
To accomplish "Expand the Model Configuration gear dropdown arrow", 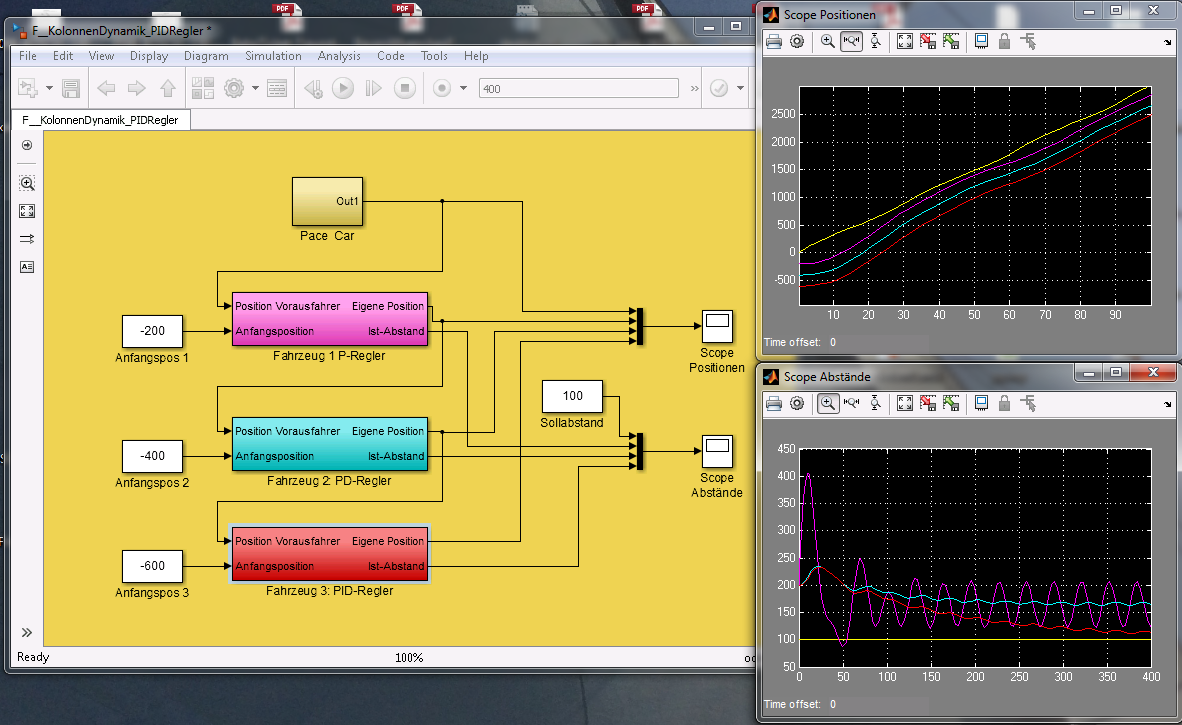I will (x=255, y=88).
